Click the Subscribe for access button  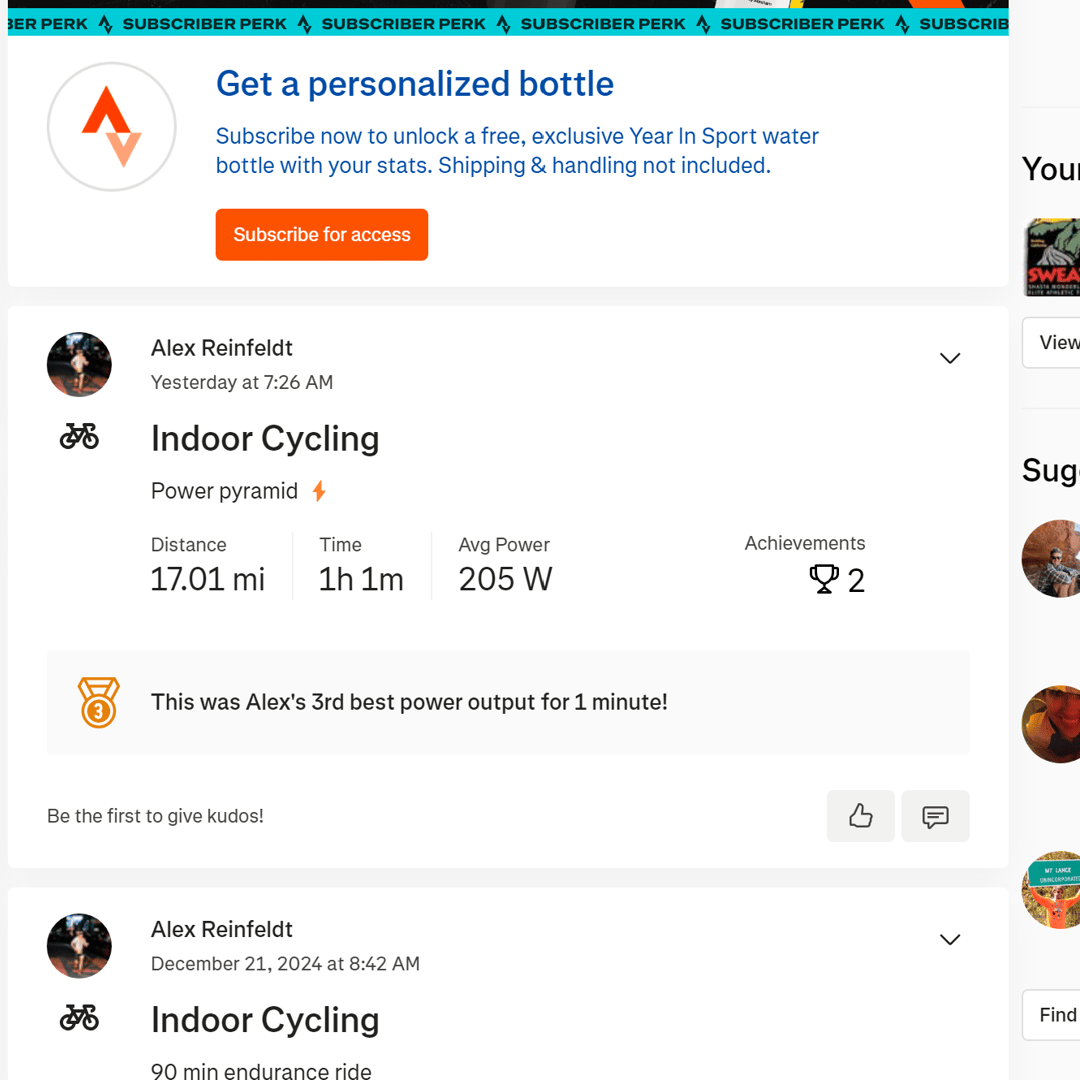322,235
